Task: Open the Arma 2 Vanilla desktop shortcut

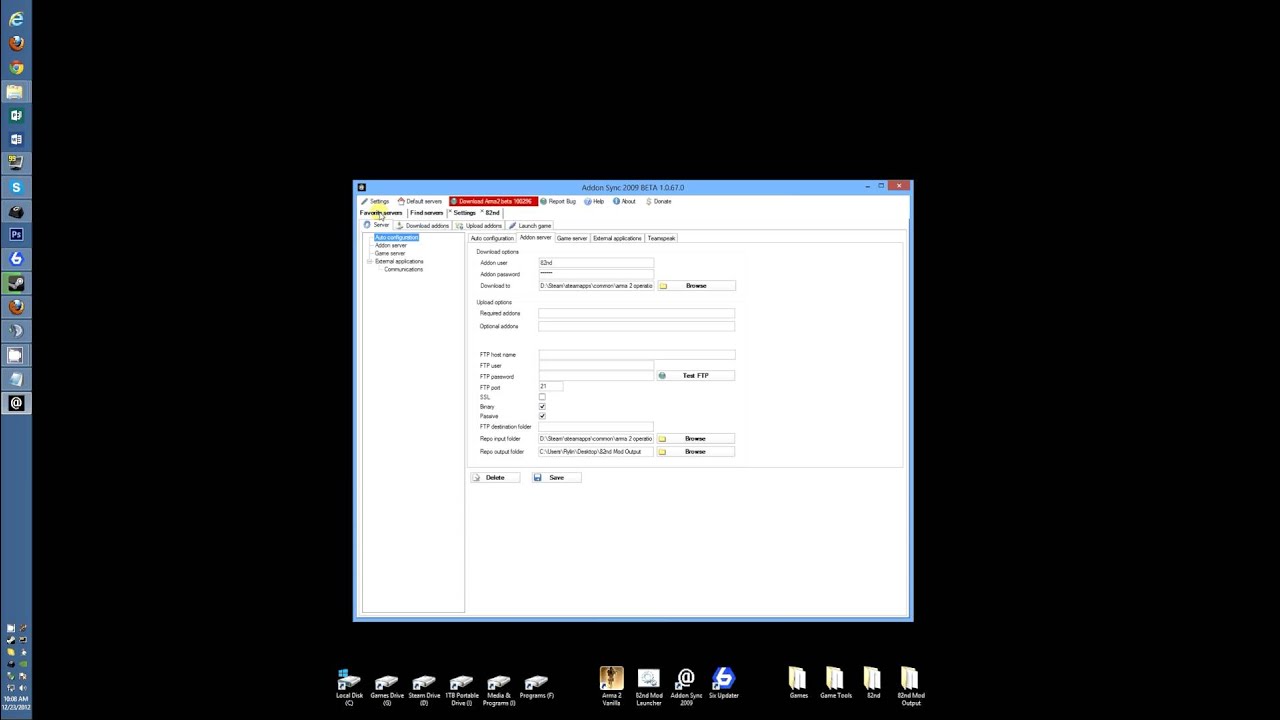Action: point(611,686)
